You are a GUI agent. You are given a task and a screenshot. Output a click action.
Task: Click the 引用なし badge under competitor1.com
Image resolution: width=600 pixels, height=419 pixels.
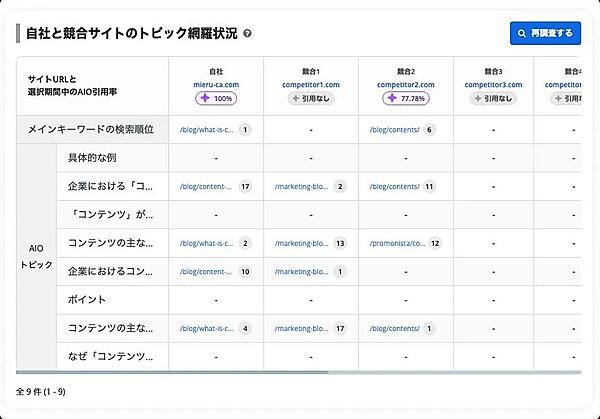click(x=310, y=99)
